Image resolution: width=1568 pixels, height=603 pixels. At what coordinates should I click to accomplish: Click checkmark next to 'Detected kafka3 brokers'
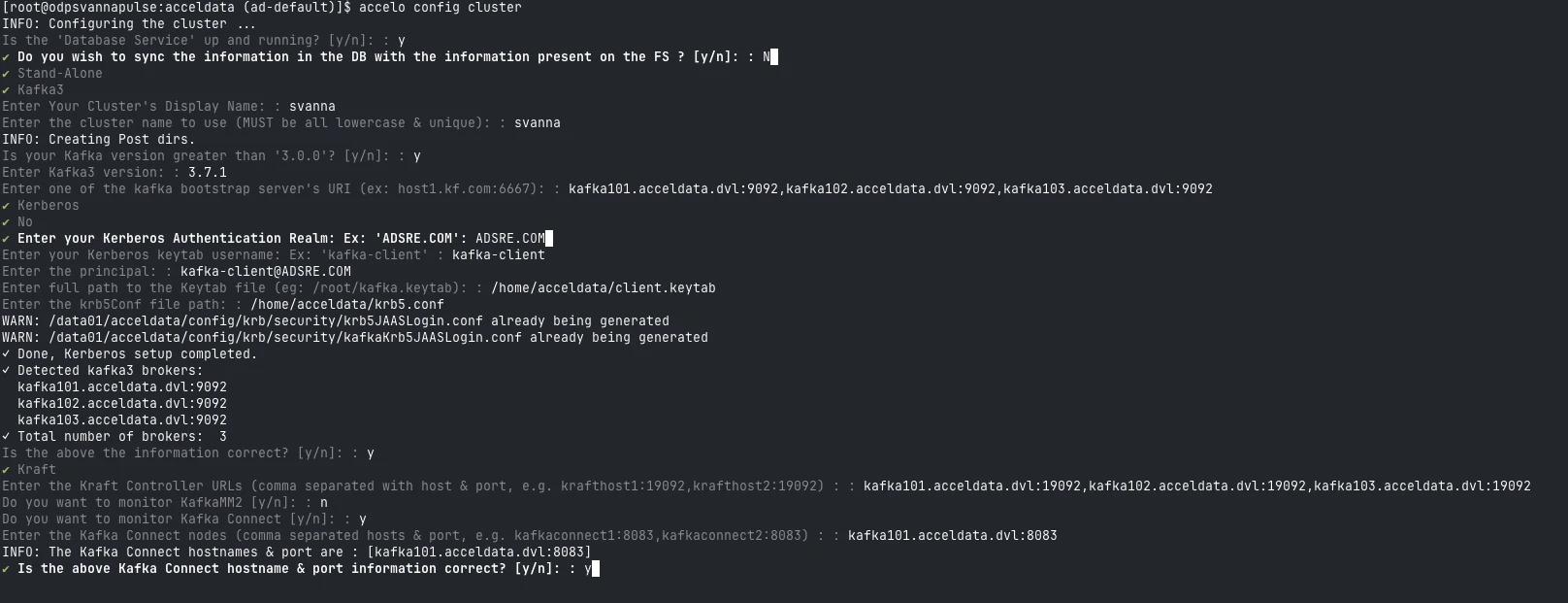pyautogui.click(x=6, y=371)
